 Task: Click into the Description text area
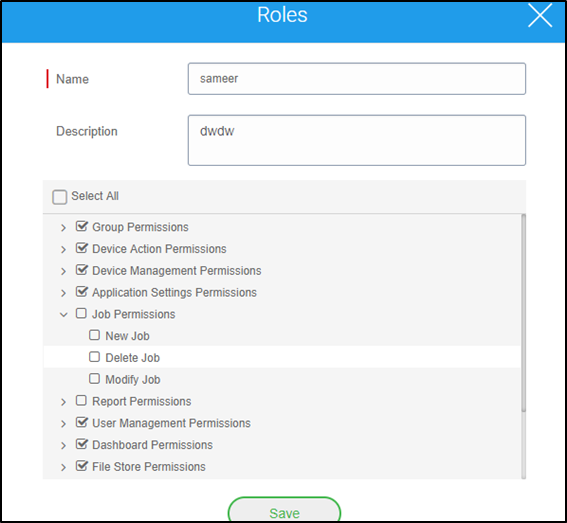point(357,140)
